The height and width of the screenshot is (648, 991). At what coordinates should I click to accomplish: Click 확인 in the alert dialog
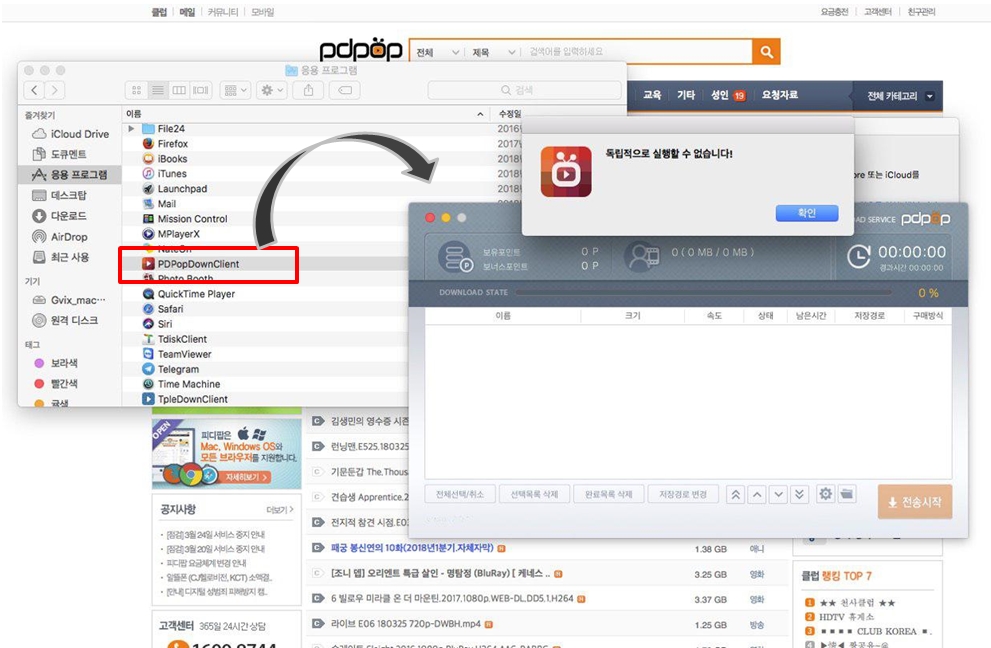(x=806, y=213)
